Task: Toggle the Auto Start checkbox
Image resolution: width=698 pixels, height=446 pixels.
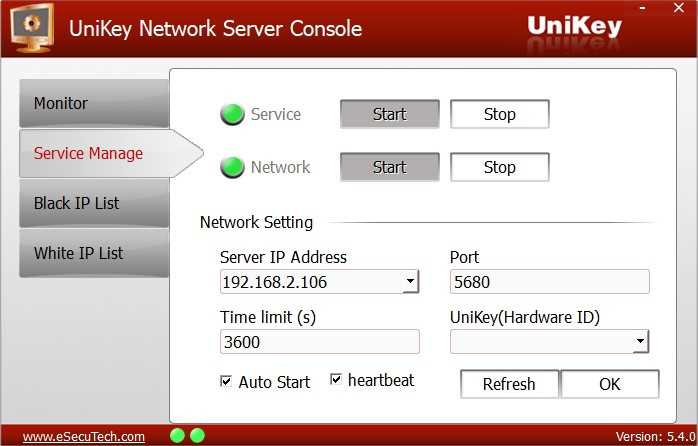Action: tap(226, 381)
